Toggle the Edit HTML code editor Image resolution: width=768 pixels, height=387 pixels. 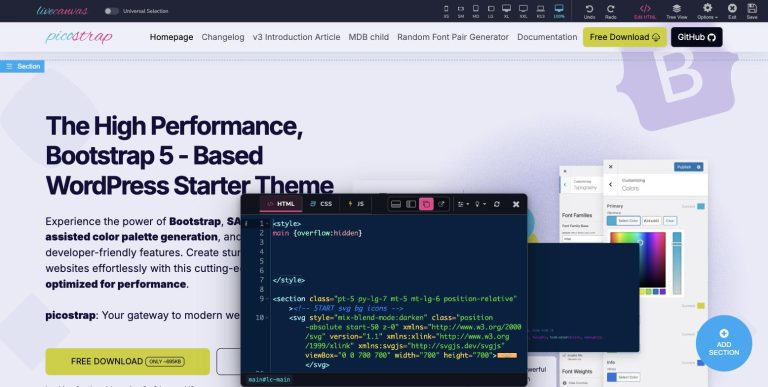[645, 11]
